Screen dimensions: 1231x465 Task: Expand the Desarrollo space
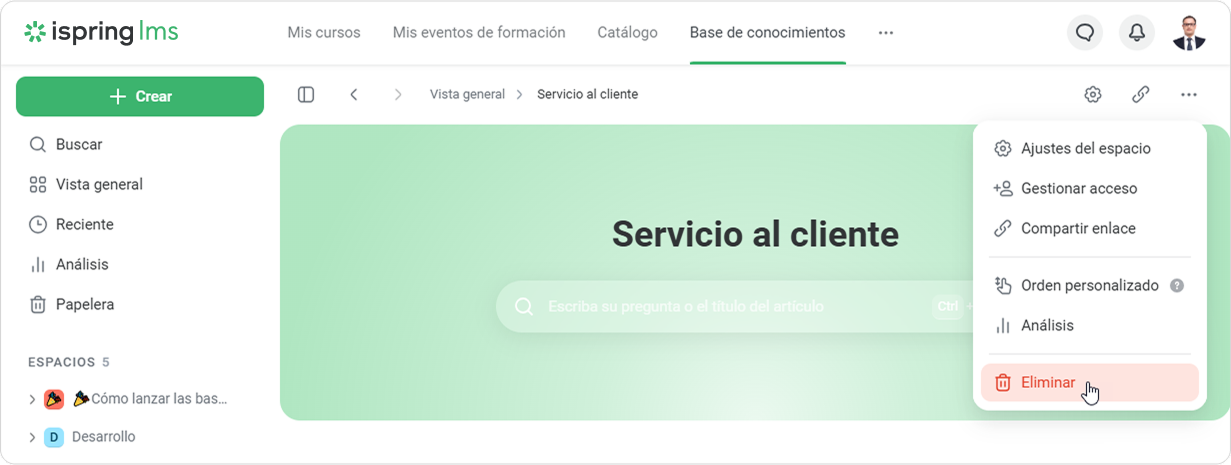32,437
